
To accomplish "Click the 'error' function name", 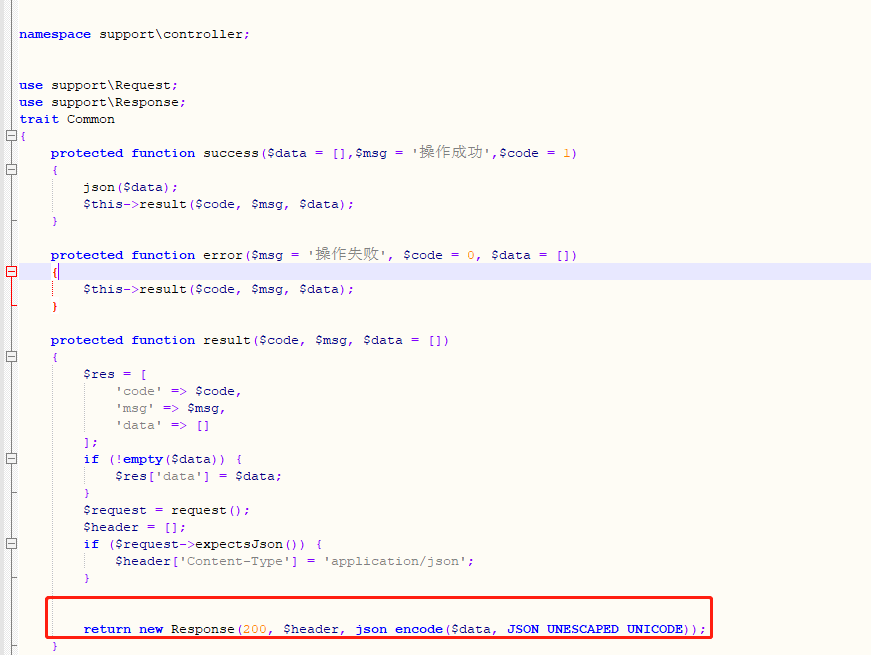I will (x=223, y=256).
